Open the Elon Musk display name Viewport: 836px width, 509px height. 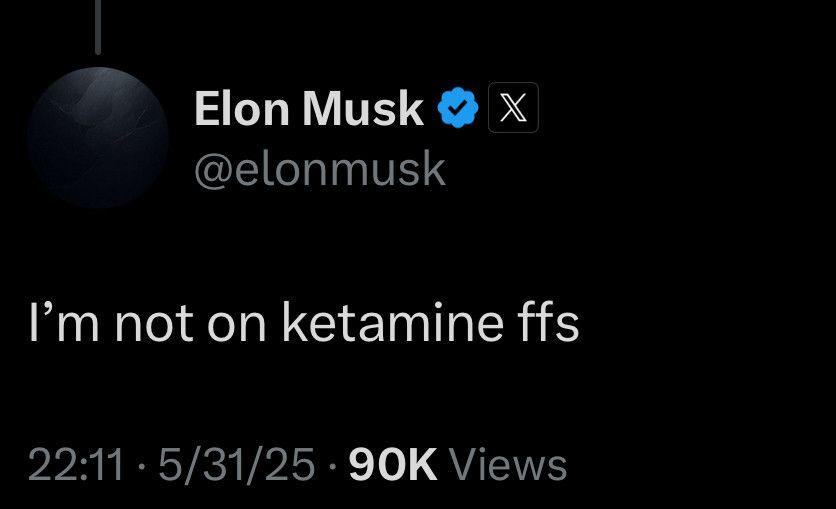pyautogui.click(x=309, y=108)
